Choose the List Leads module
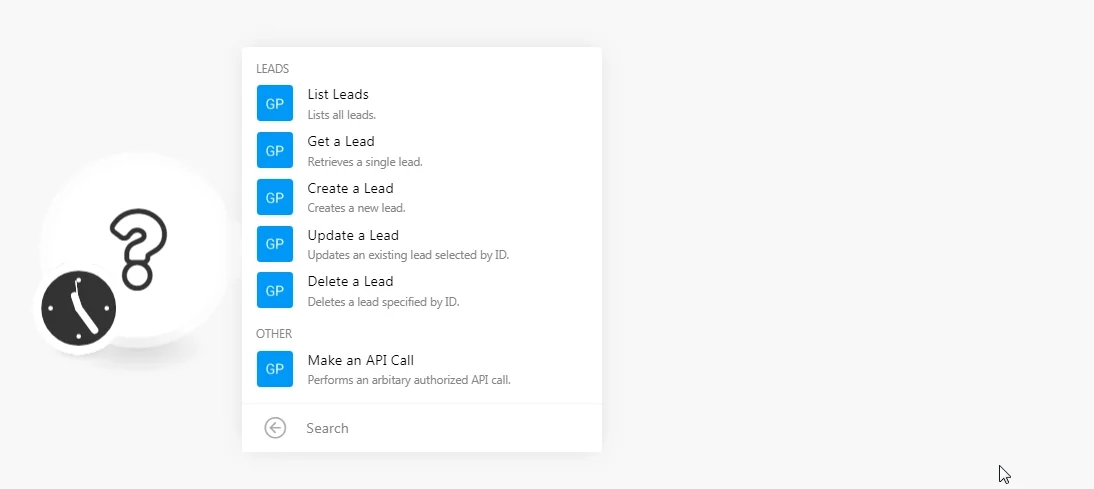The height and width of the screenshot is (489, 1094). [x=421, y=103]
